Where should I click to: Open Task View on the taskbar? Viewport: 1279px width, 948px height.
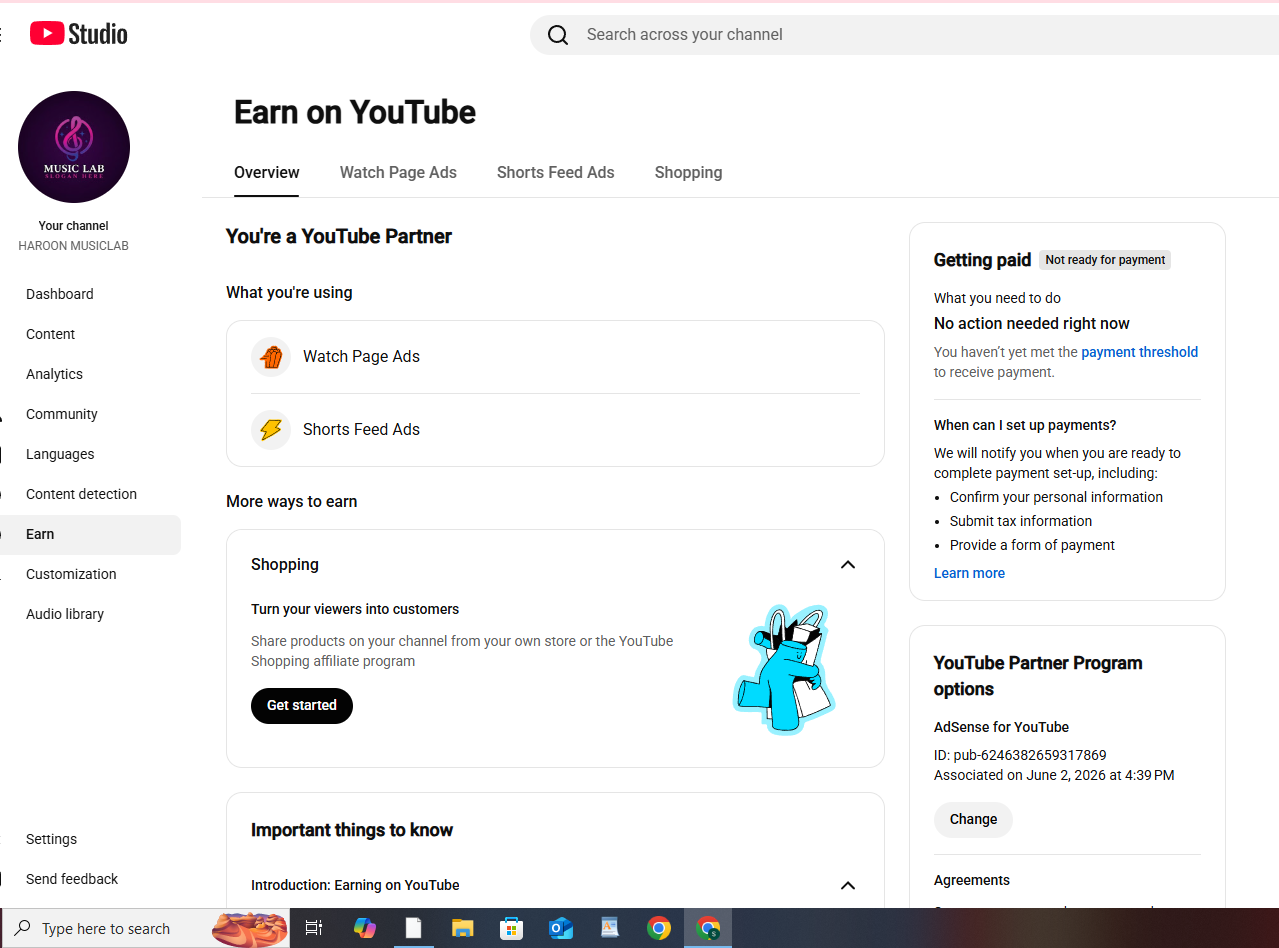pos(314,928)
